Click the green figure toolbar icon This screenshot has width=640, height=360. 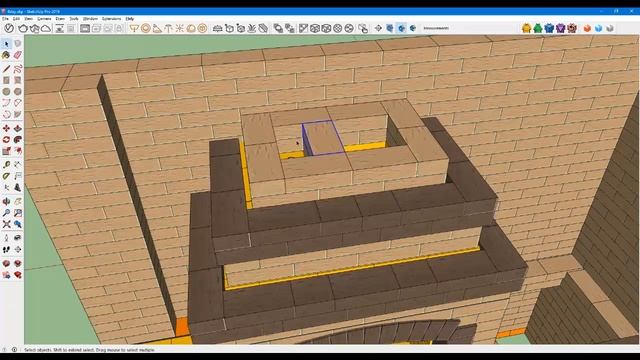click(538, 28)
